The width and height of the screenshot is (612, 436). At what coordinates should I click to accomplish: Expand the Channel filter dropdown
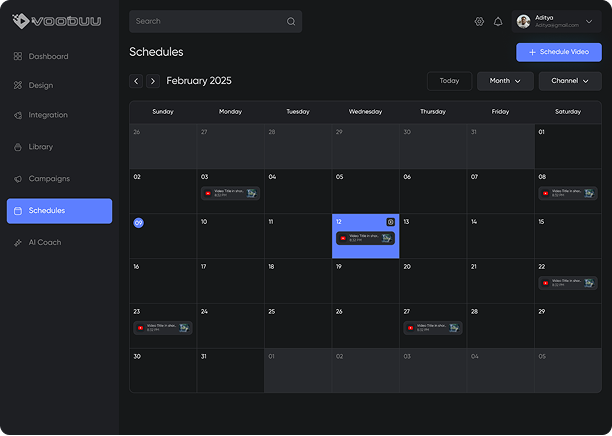tap(570, 81)
